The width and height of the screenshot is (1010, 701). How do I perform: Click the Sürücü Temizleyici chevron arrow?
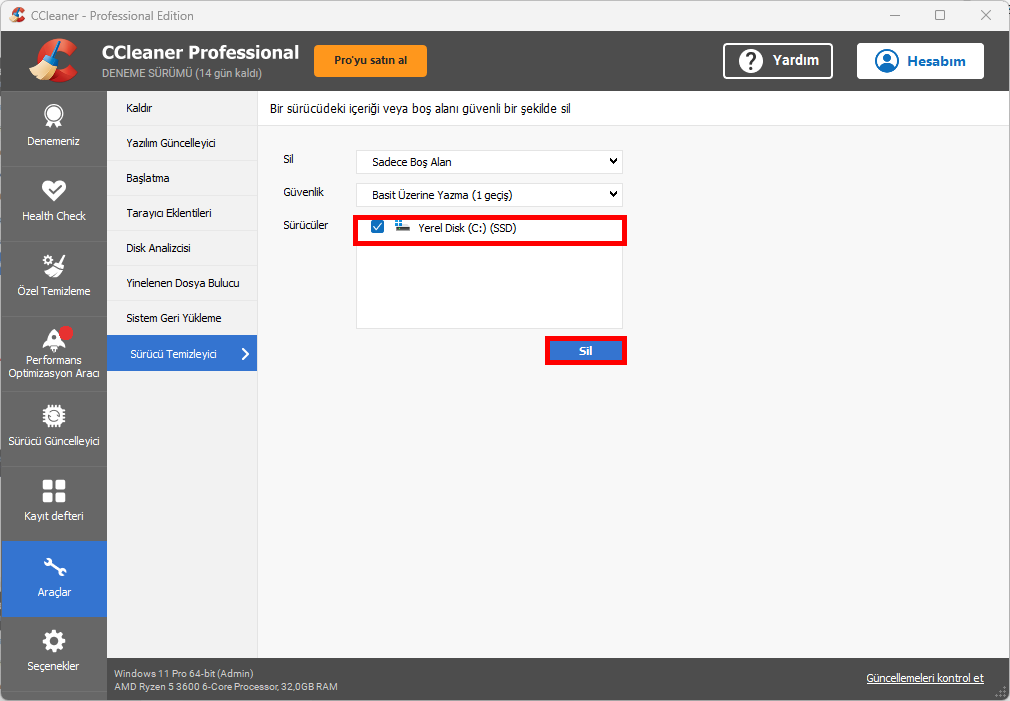click(x=245, y=353)
